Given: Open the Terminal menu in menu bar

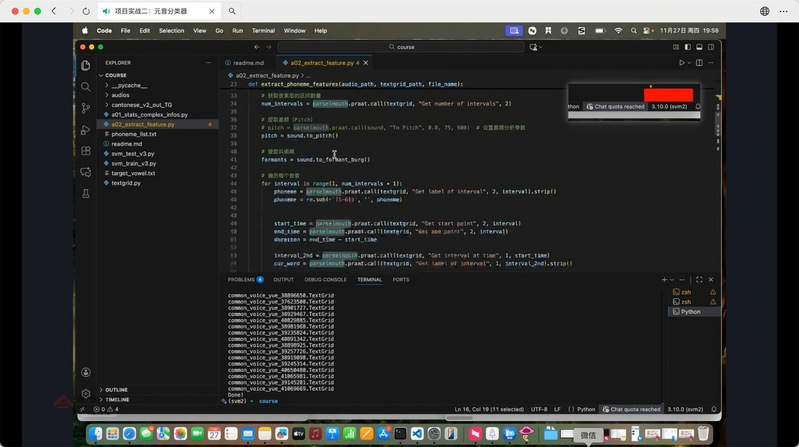Looking at the screenshot, I should (x=263, y=31).
